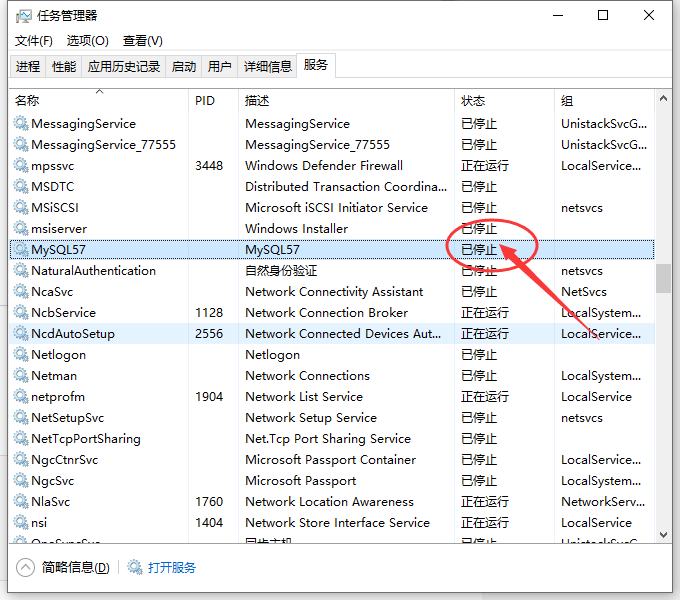Click the NgcCtnrSvc gear icon
Image resolution: width=680 pixels, height=600 pixels.
point(21,459)
